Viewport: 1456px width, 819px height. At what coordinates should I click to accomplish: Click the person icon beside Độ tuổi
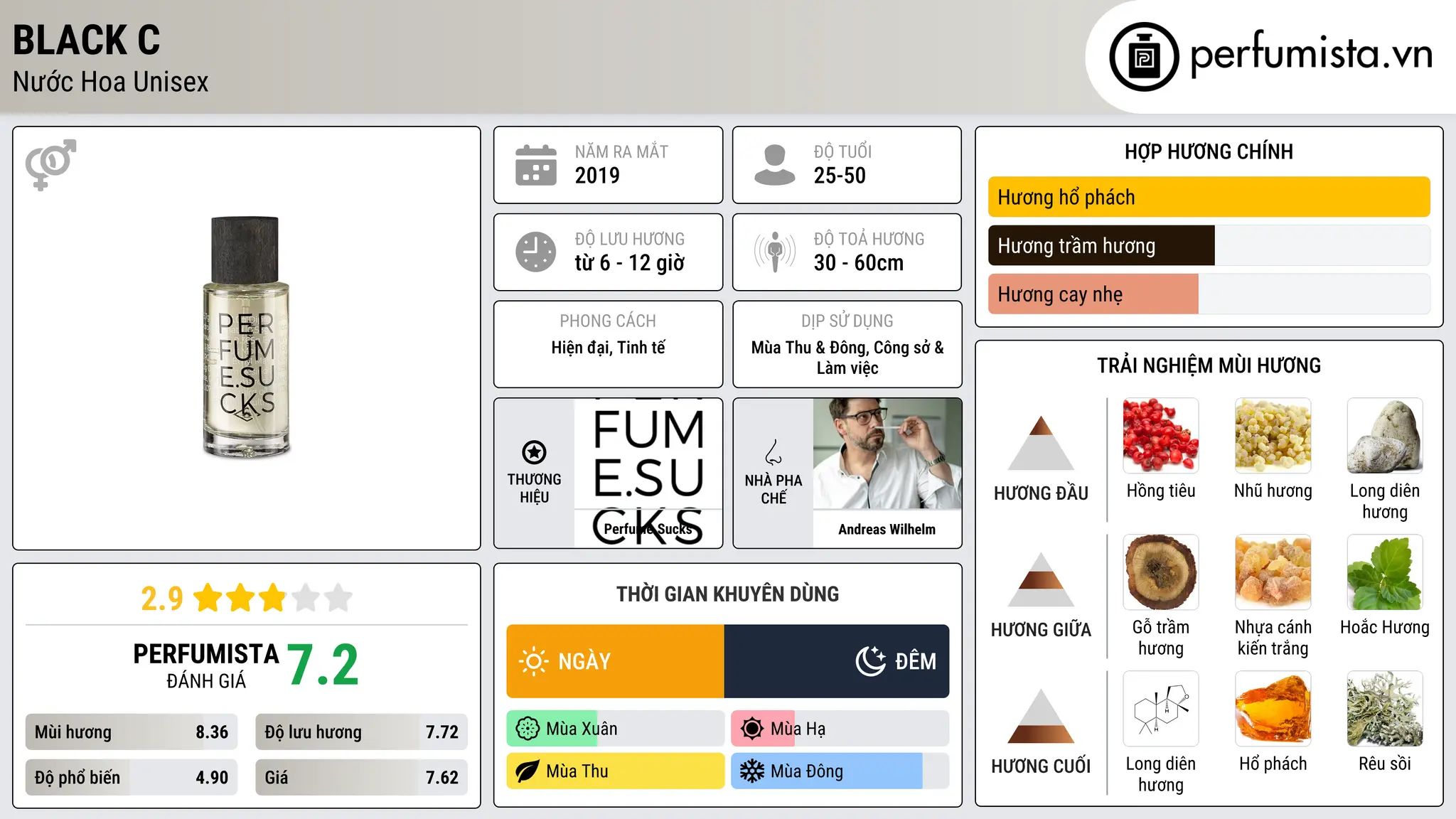[x=774, y=165]
